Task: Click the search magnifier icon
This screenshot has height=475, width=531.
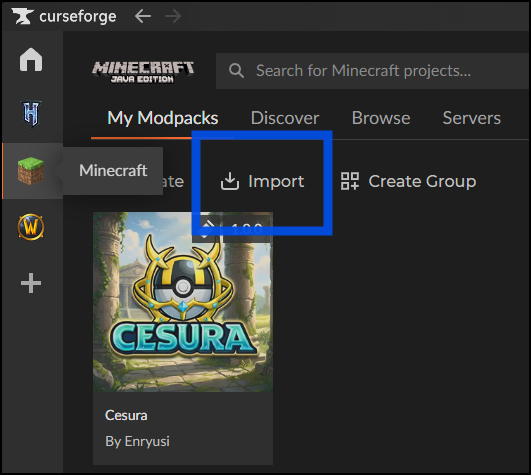Action: click(236, 70)
